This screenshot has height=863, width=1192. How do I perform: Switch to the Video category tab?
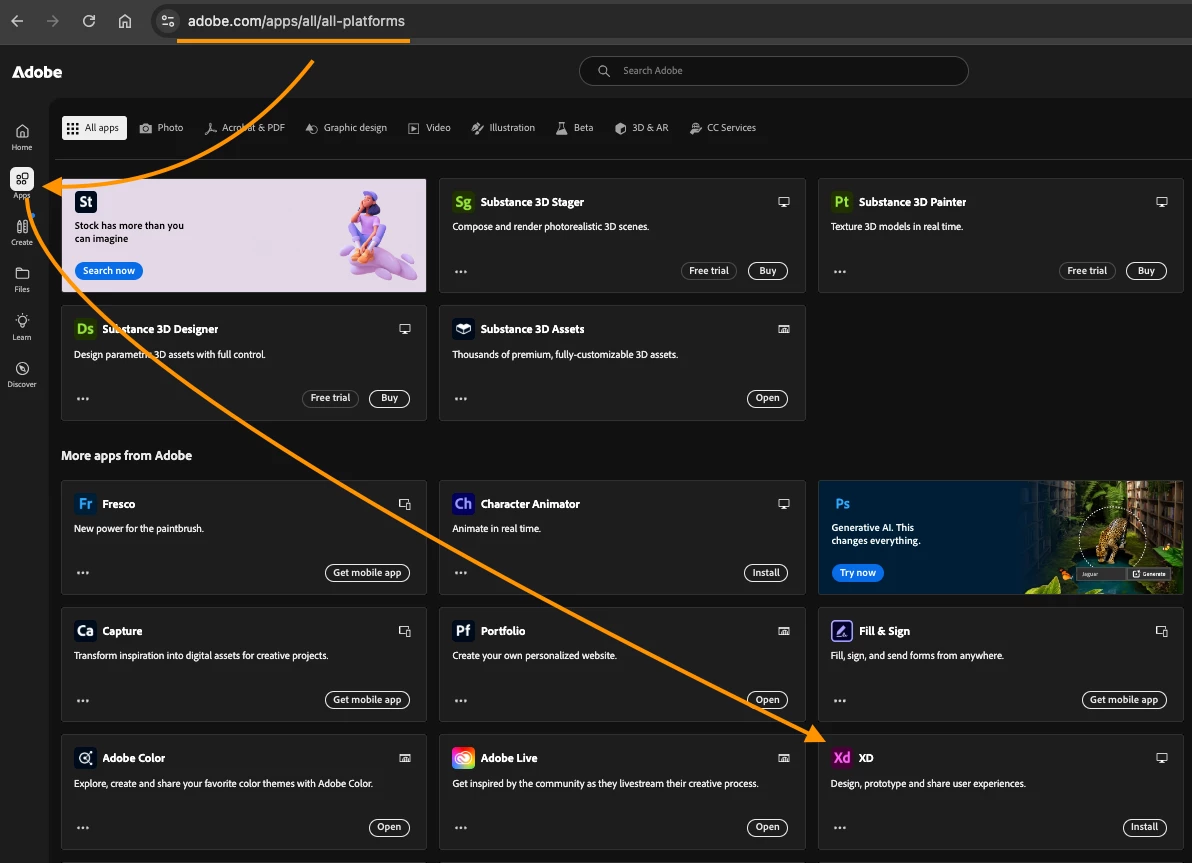pyautogui.click(x=430, y=128)
